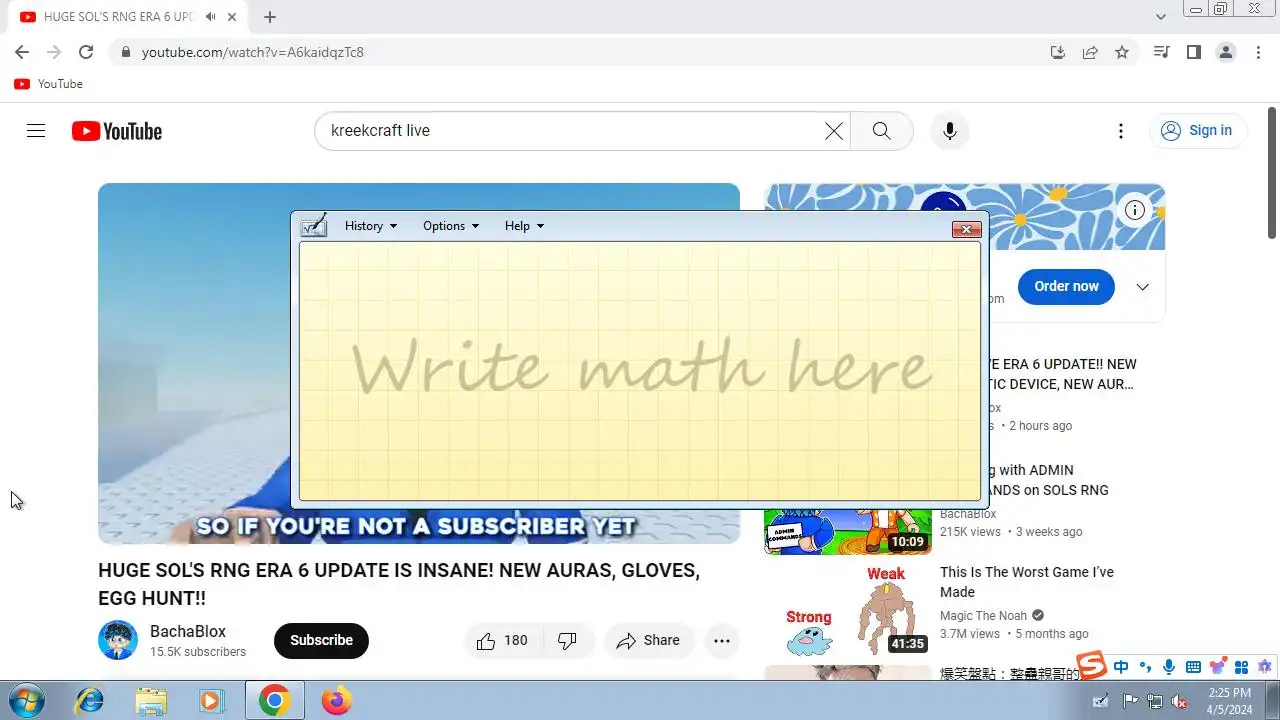
Task: Mute the tab via speaker icon
Action: 211,17
